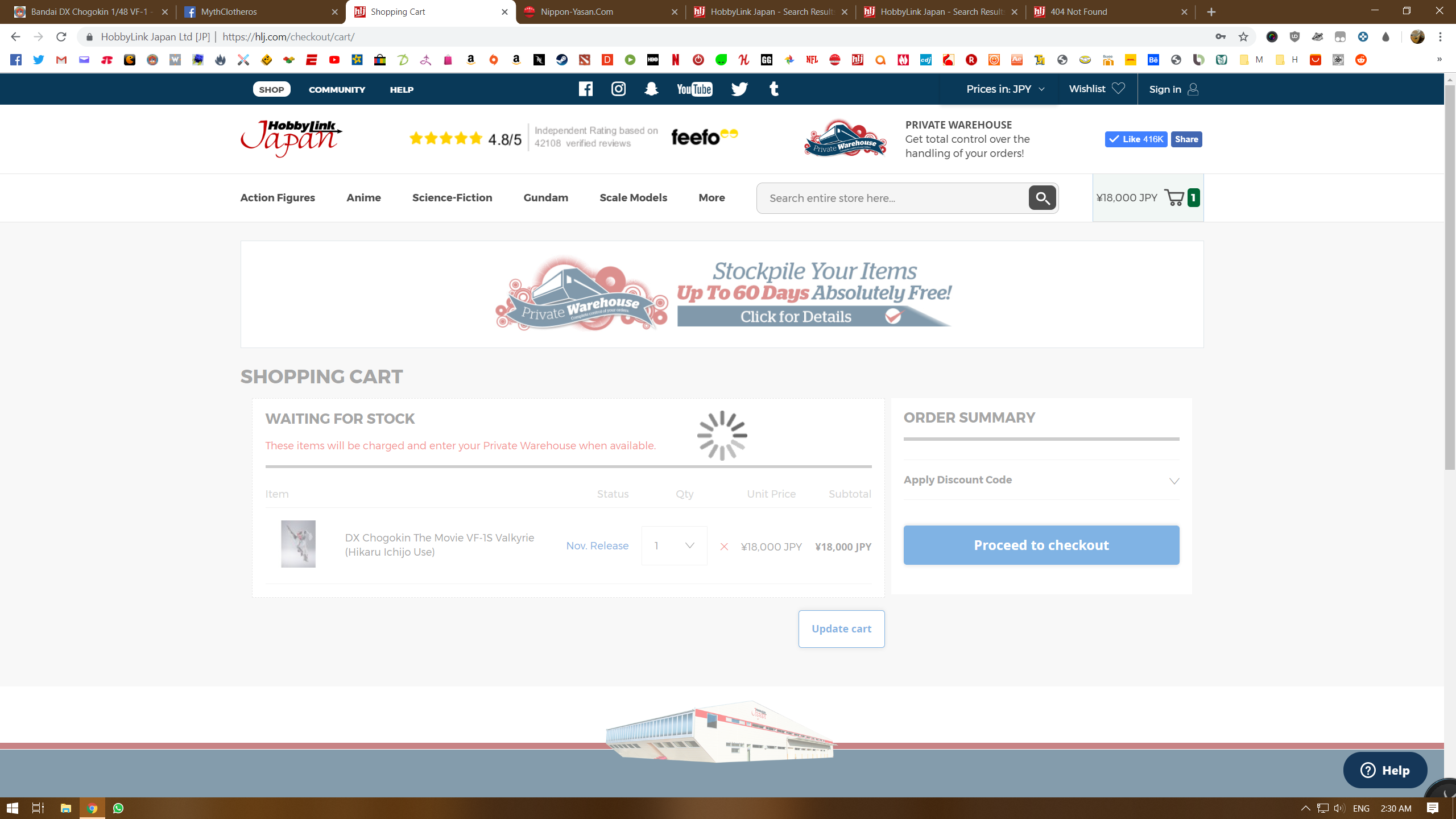This screenshot has height=819, width=1456.
Task: Open the Tumblr icon in header
Action: (x=773, y=89)
